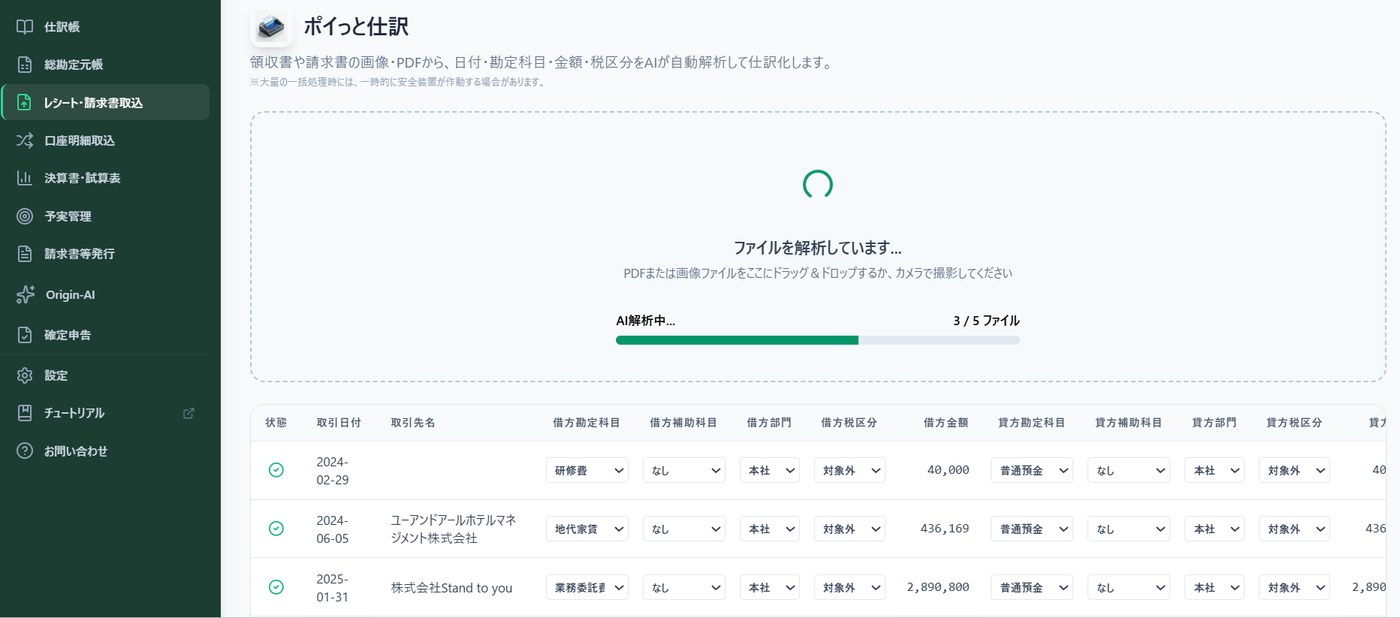Click the spinning loader icon in upload area
This screenshot has height=618, width=1400.
pyautogui.click(x=818, y=184)
